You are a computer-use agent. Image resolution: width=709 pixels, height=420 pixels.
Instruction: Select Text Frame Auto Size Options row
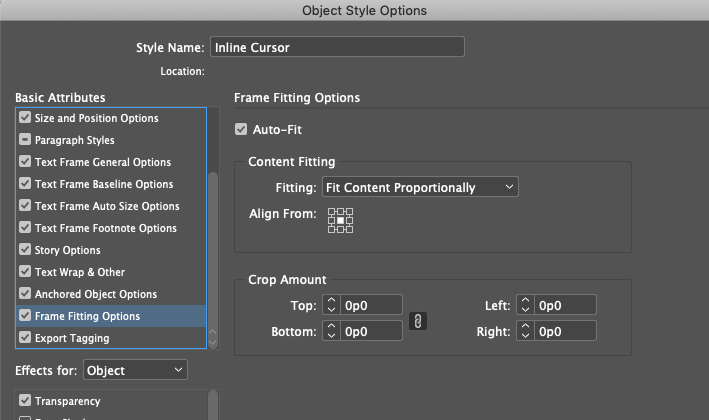click(111, 206)
